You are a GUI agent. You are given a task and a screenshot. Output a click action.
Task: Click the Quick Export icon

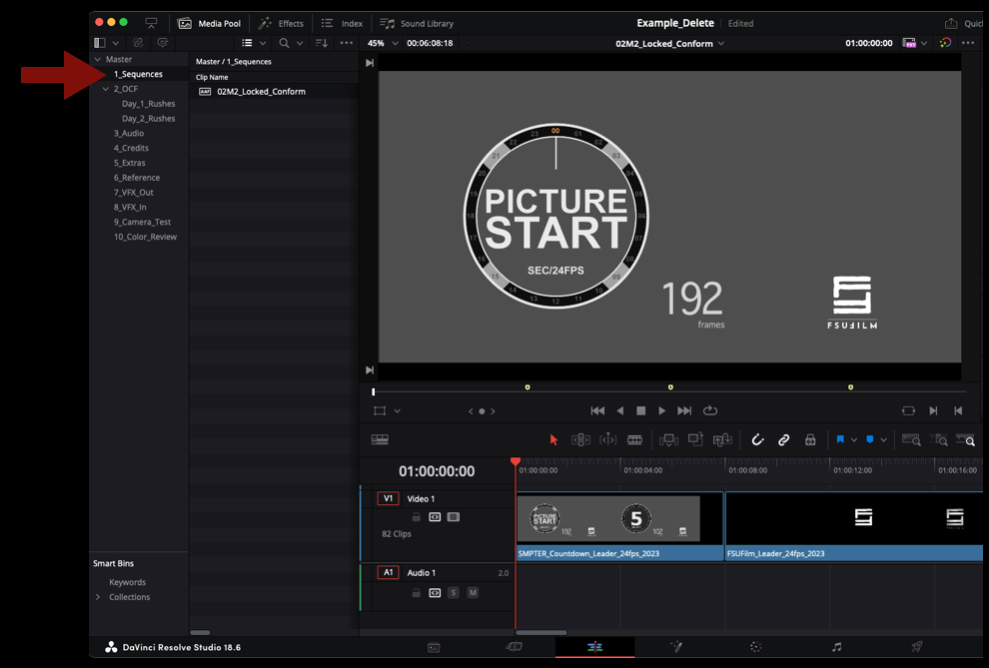coord(951,23)
